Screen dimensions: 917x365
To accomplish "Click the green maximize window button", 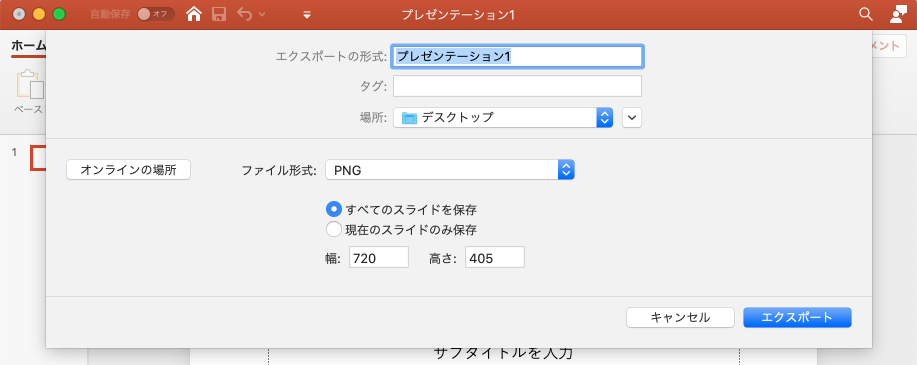I will [x=58, y=15].
